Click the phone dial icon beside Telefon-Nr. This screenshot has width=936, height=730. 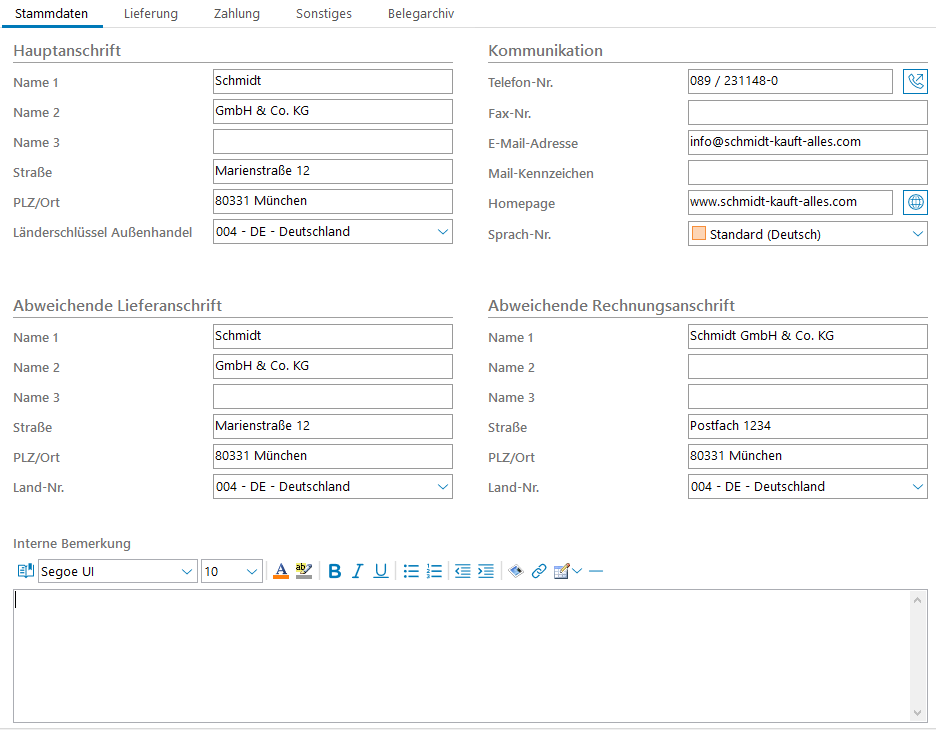pos(914,82)
